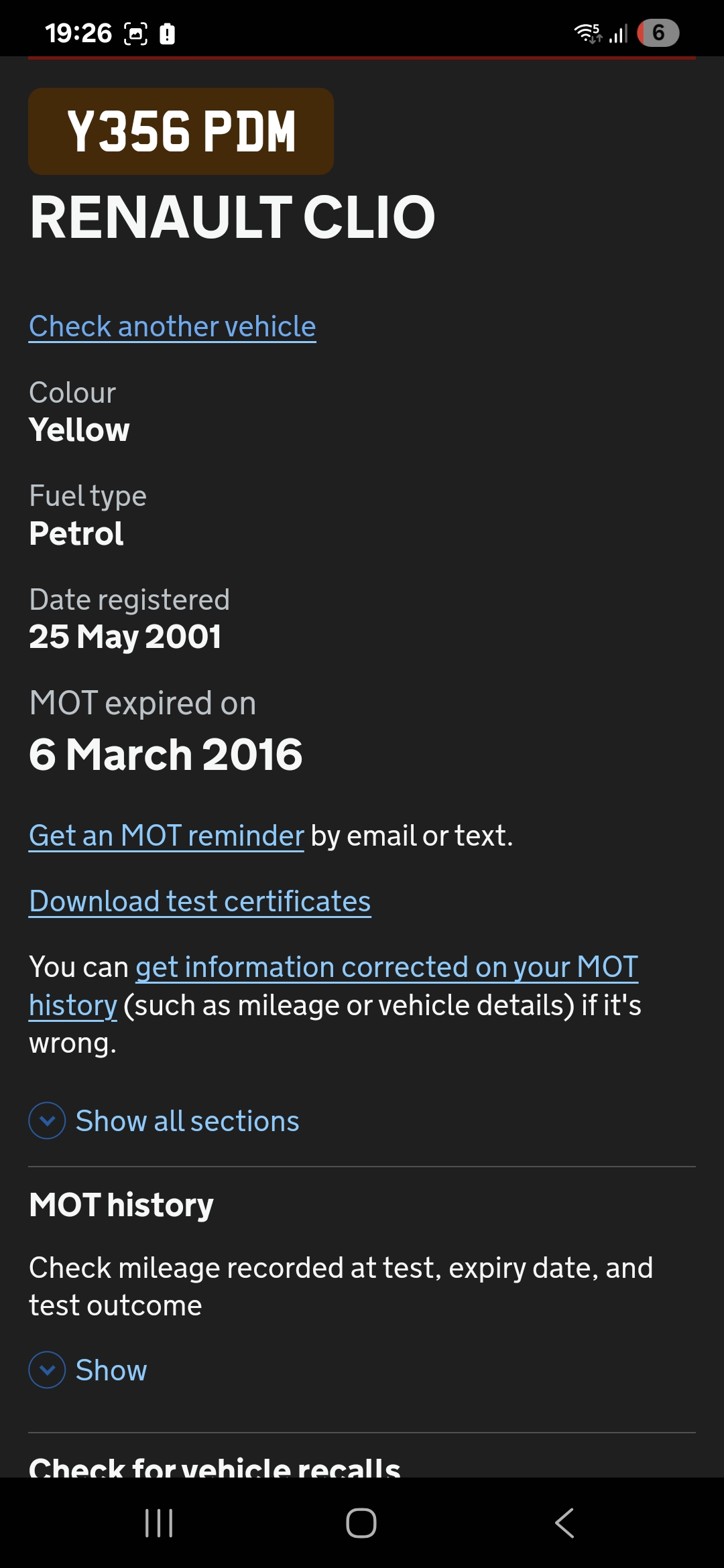Tap the Y356 PDM registration plate
The width and height of the screenshot is (724, 1568).
(x=181, y=131)
